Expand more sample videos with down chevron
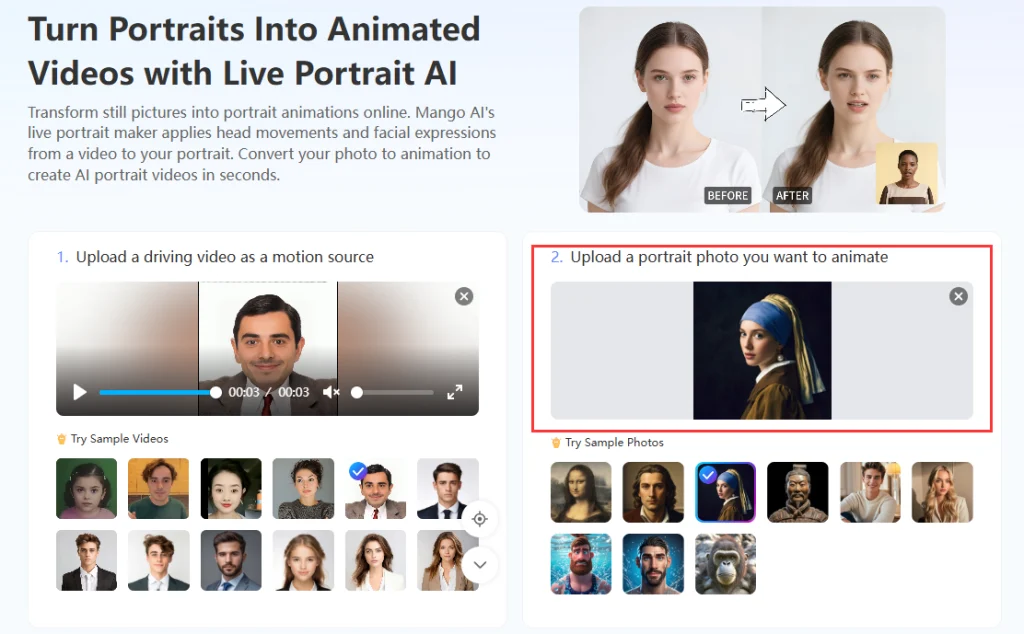 click(480, 564)
